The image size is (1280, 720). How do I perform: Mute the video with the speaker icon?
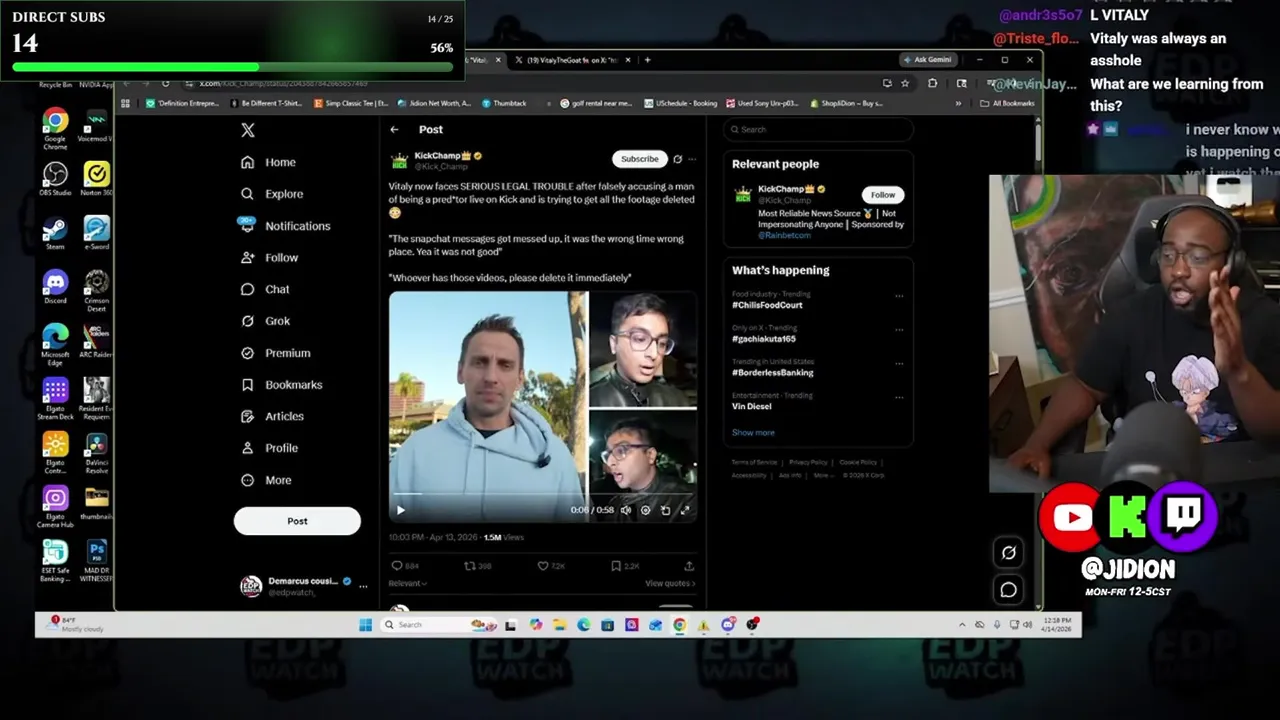[626, 510]
